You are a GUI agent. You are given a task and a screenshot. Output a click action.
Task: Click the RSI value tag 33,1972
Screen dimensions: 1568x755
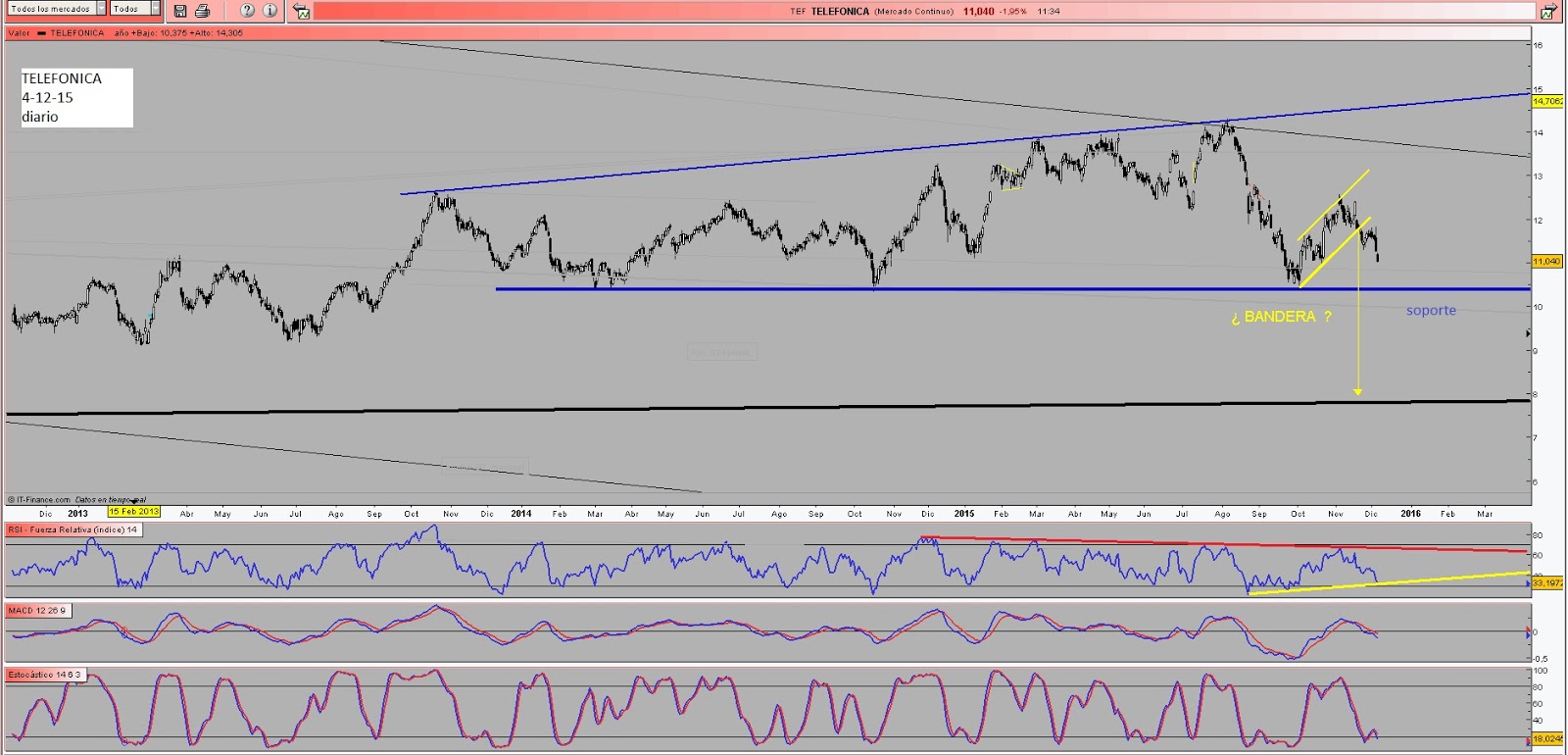coord(1547,582)
